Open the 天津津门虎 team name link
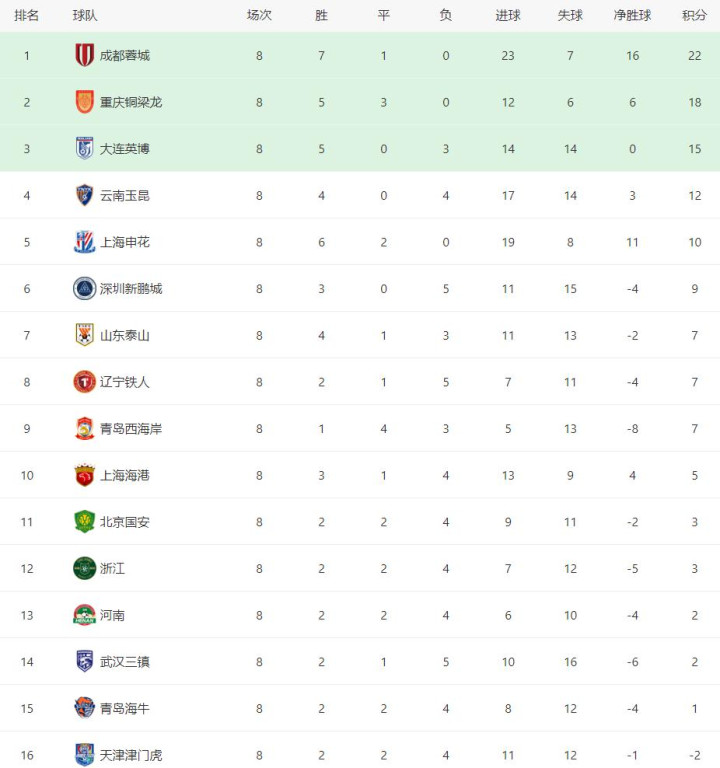This screenshot has height=768, width=720. point(131,755)
